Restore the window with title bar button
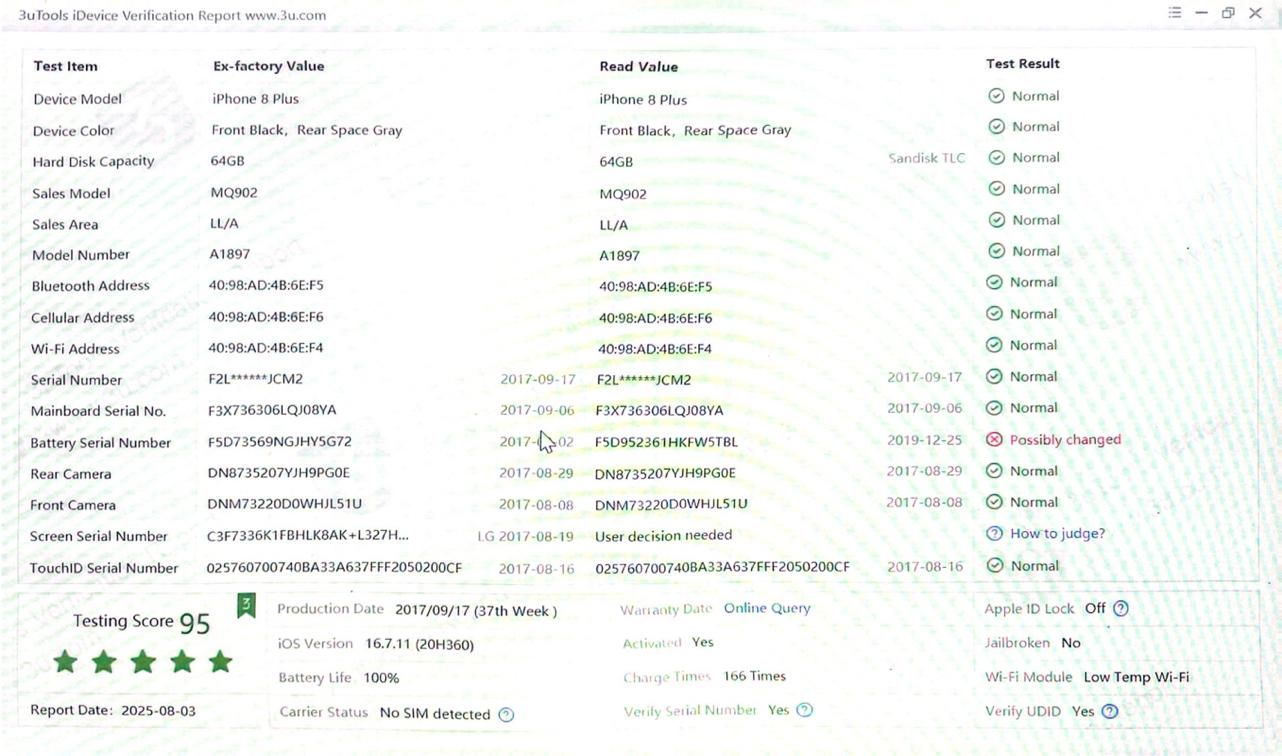Viewport: 1282px width, 756px height. (1228, 13)
